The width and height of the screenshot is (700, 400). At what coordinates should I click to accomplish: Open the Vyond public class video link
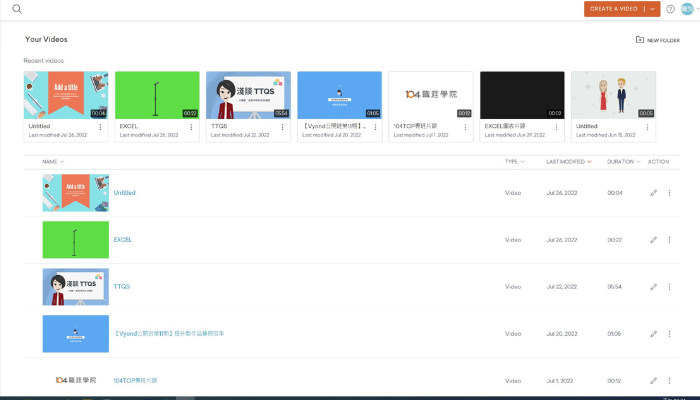[168, 333]
